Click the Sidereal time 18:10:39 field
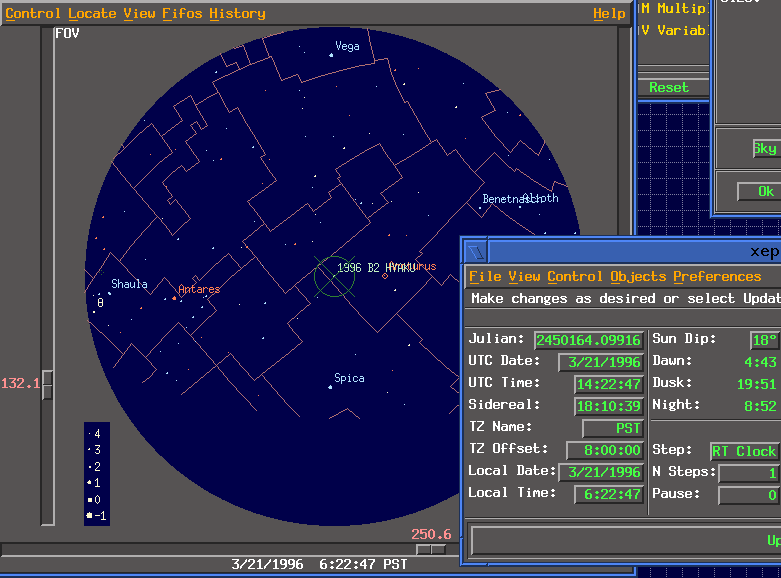The width and height of the screenshot is (781, 578). [x=609, y=406]
